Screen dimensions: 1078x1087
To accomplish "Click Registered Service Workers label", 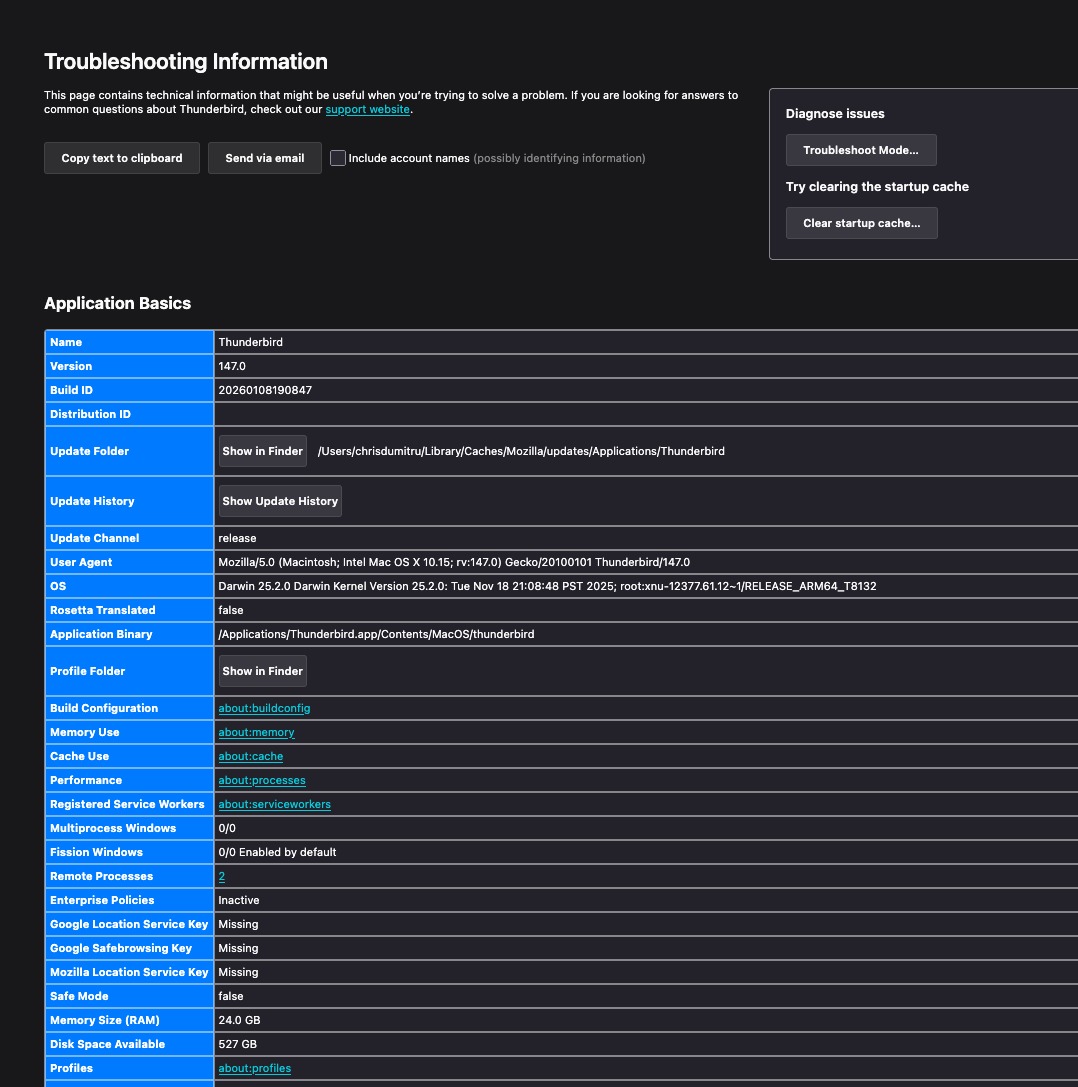I will click(x=127, y=804).
